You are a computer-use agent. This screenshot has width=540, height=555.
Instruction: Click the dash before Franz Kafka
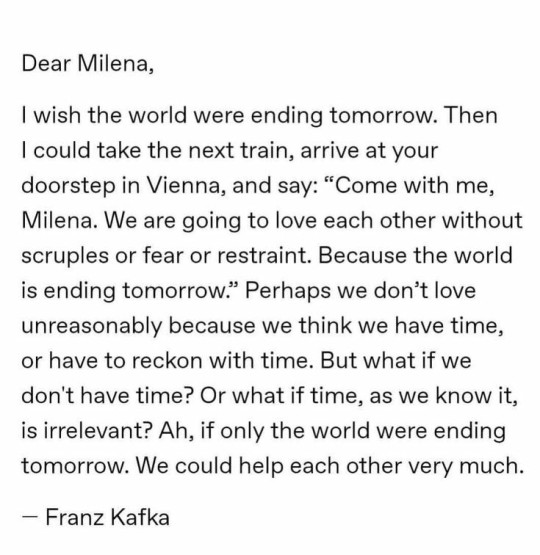click(30, 516)
